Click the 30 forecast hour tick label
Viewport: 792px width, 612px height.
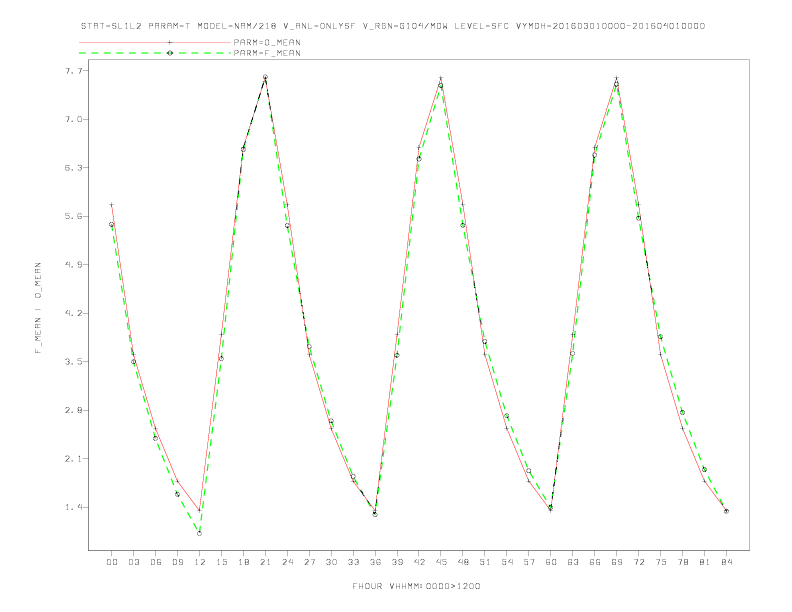(x=331, y=562)
